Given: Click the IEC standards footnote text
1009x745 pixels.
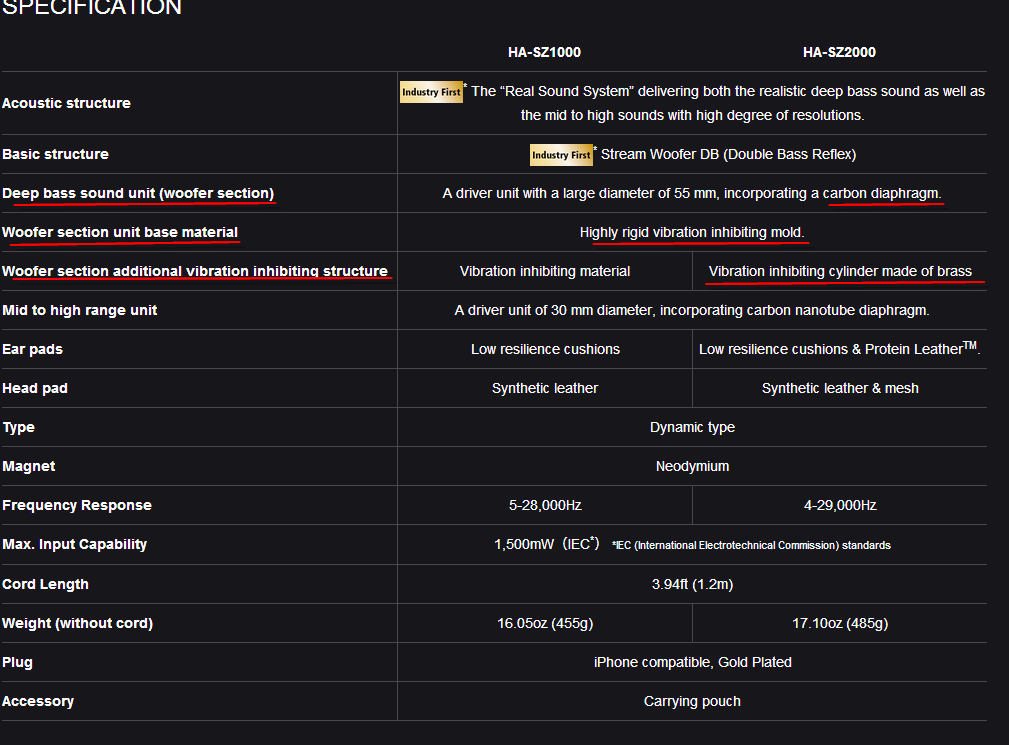Looking at the screenshot, I should 751,546.
